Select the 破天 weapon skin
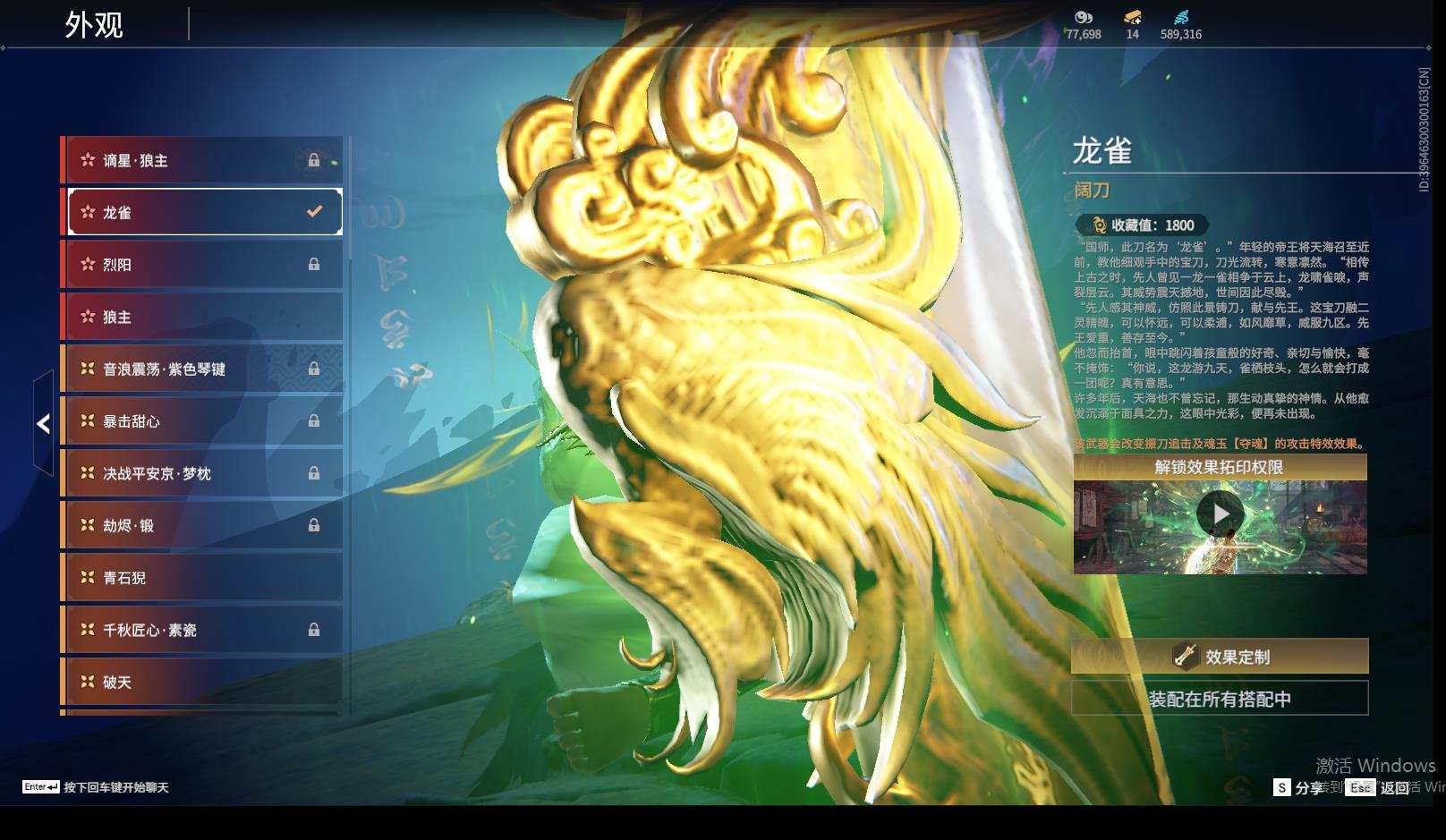 [201, 682]
